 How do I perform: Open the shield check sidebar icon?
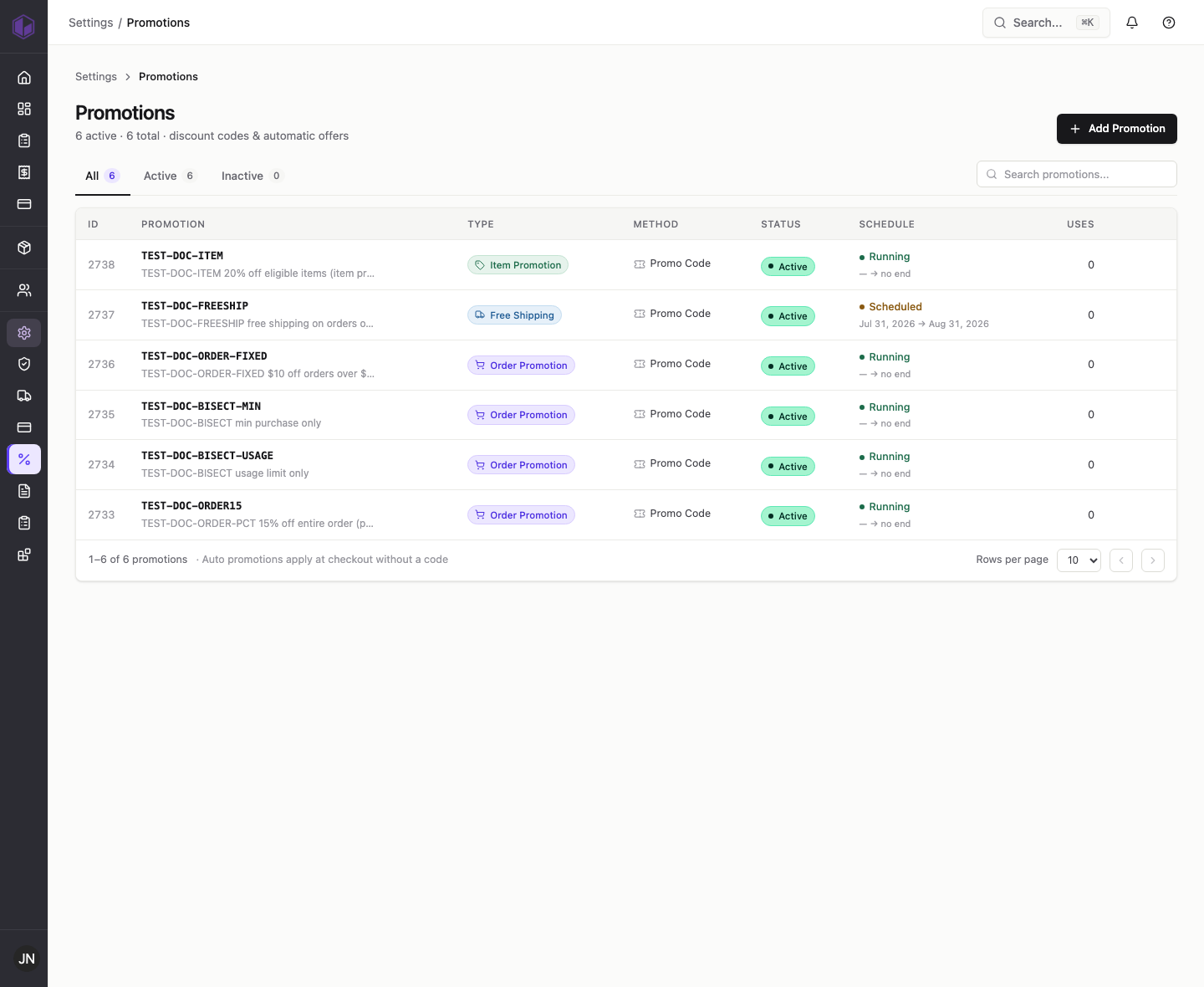point(24,364)
